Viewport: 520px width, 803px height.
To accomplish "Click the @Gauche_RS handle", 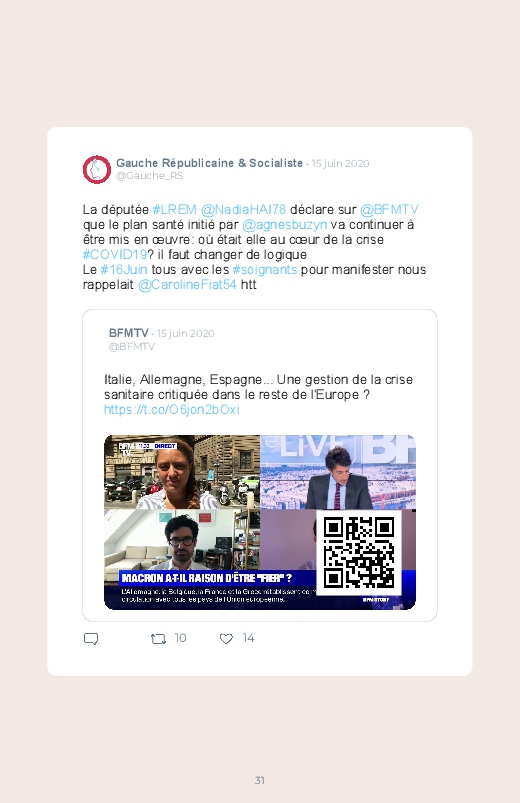I will coord(150,176).
